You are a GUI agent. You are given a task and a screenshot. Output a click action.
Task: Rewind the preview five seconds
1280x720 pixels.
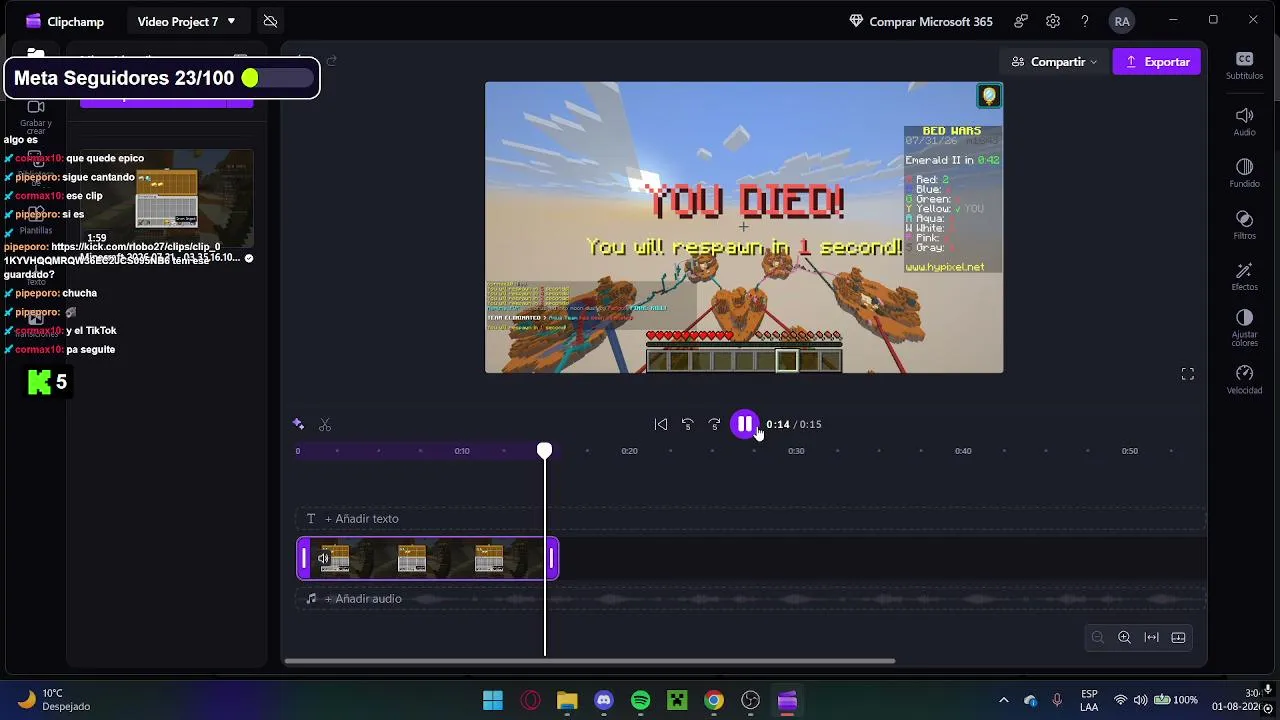[x=688, y=424]
